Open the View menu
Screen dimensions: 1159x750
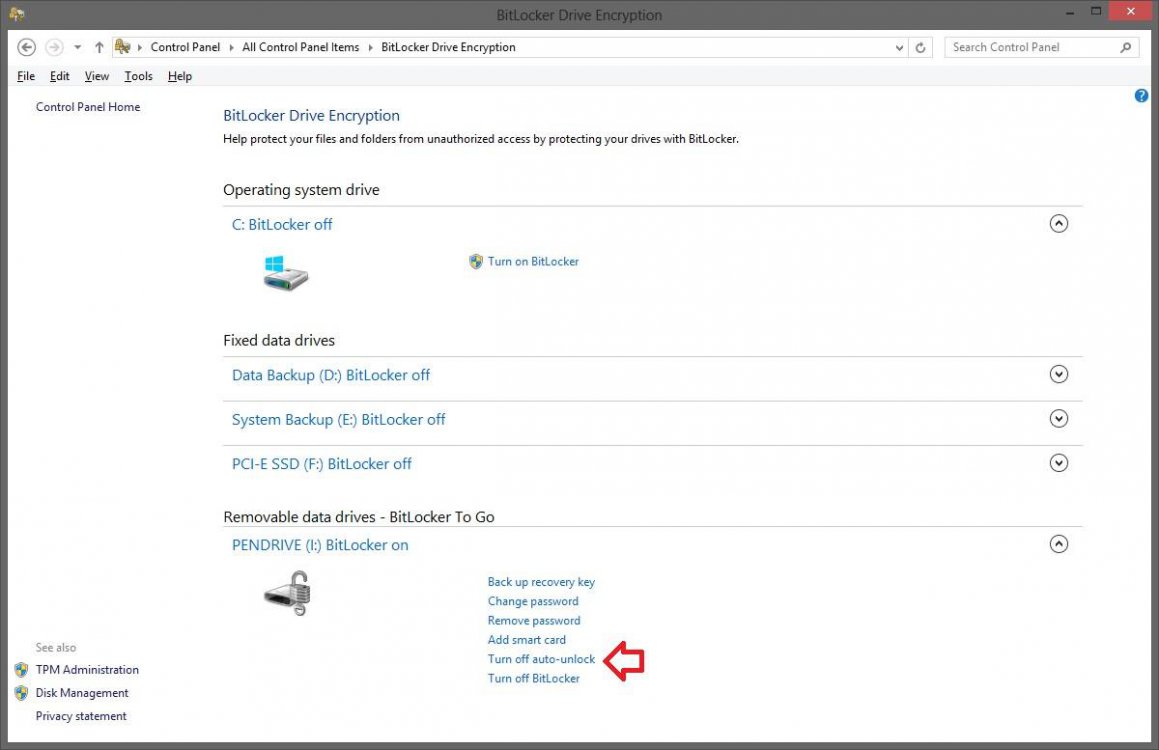(96, 76)
